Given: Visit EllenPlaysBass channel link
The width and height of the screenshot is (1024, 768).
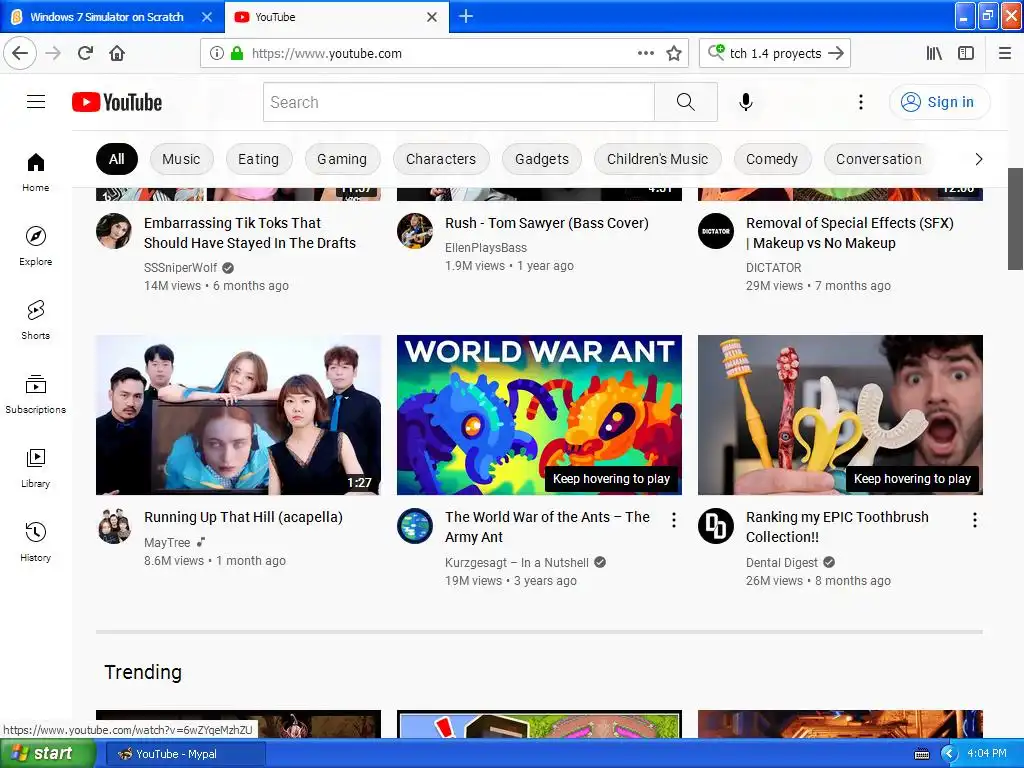Looking at the screenshot, I should (x=486, y=248).
